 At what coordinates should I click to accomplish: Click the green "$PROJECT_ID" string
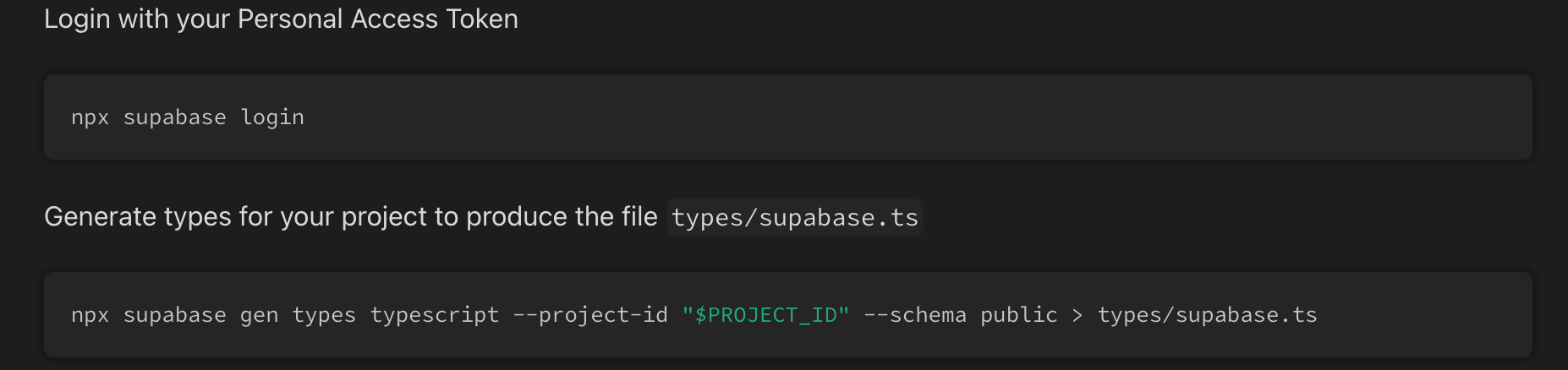click(x=765, y=315)
